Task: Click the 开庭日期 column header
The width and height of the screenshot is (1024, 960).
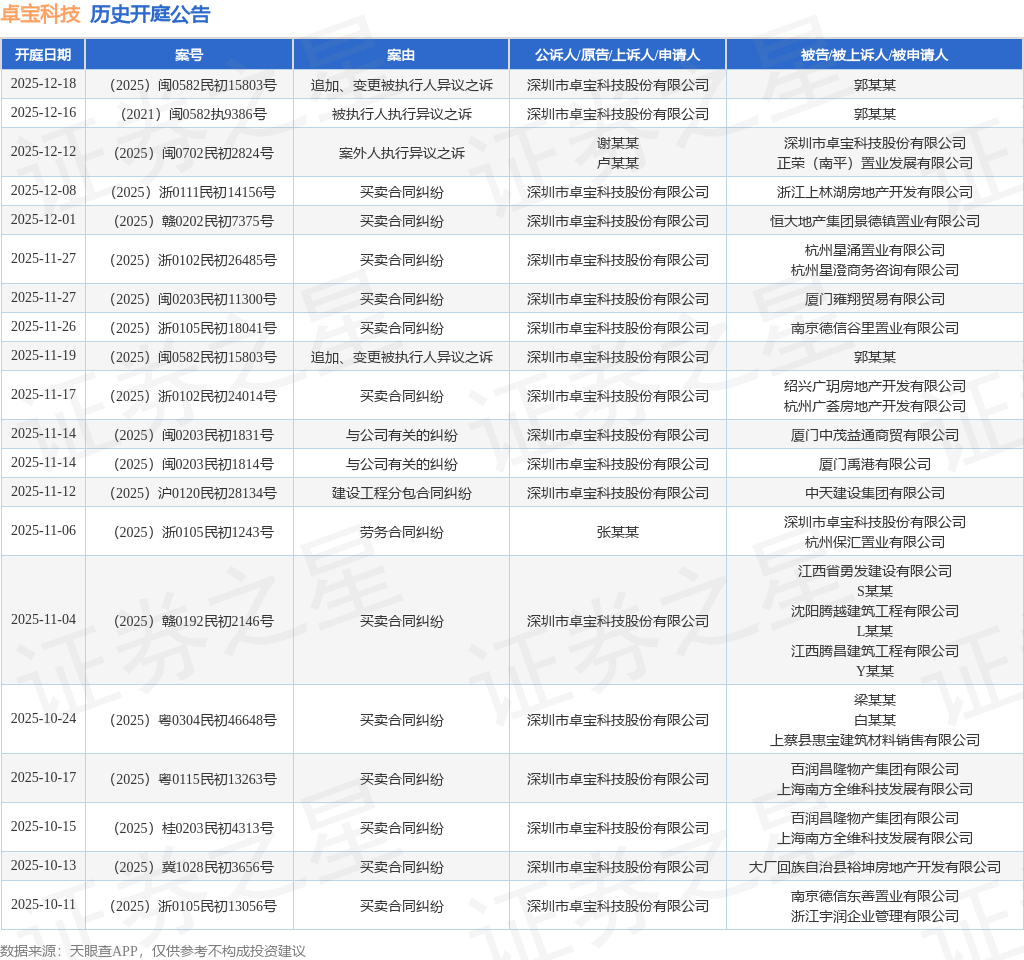Action: click(x=43, y=55)
